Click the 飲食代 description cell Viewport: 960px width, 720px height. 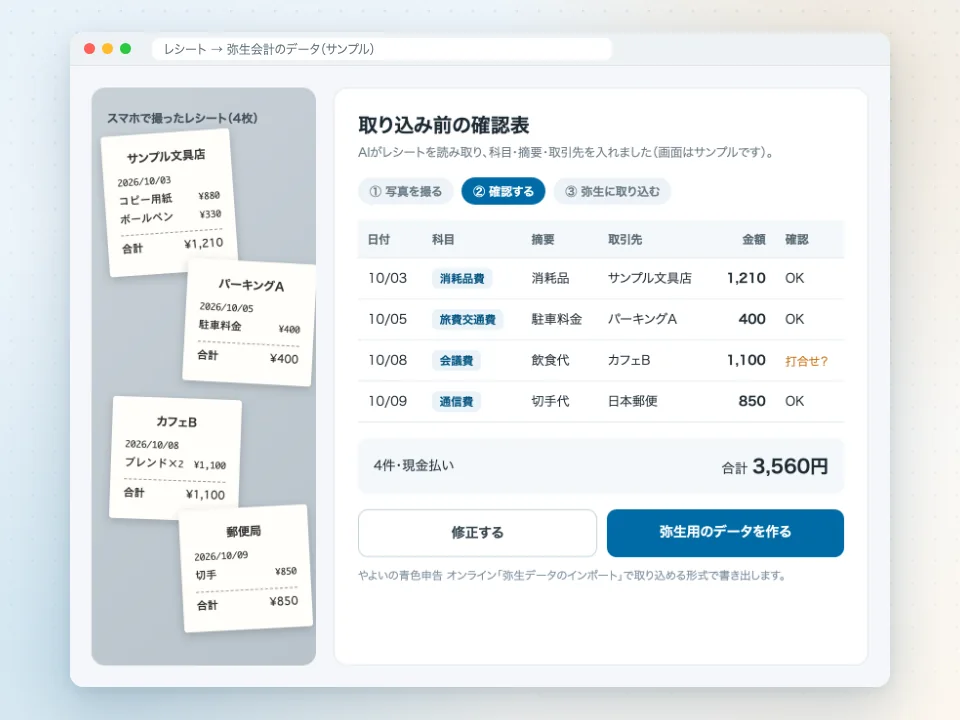(550, 360)
